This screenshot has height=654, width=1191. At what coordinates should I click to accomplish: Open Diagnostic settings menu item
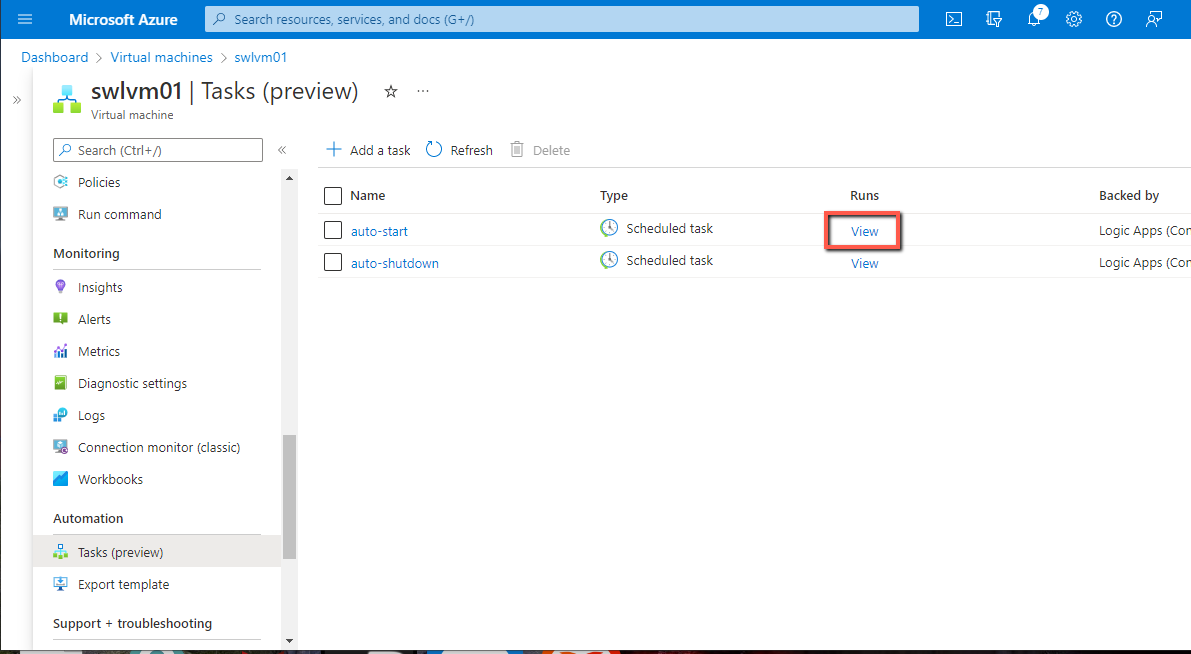click(x=132, y=384)
